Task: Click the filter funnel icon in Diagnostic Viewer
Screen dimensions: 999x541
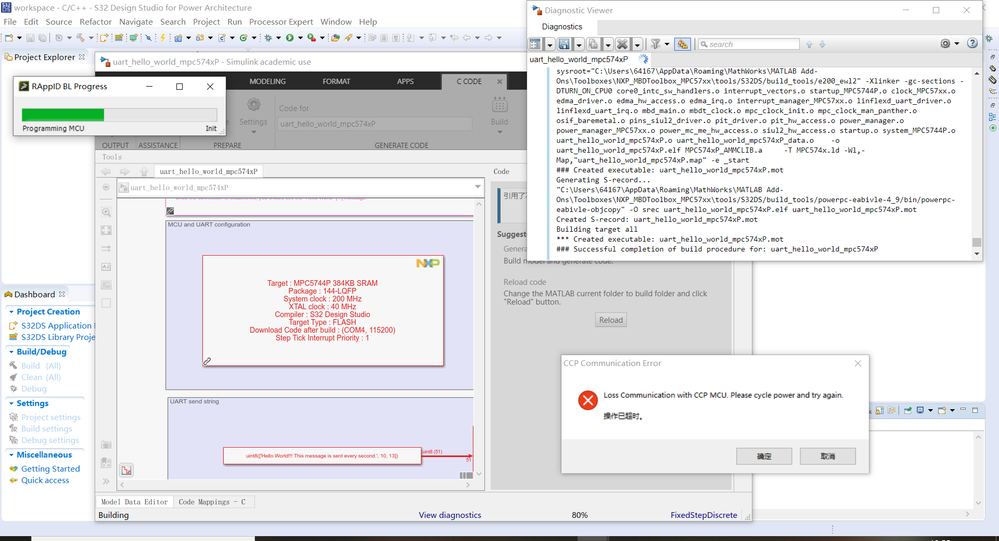Action: (x=655, y=44)
